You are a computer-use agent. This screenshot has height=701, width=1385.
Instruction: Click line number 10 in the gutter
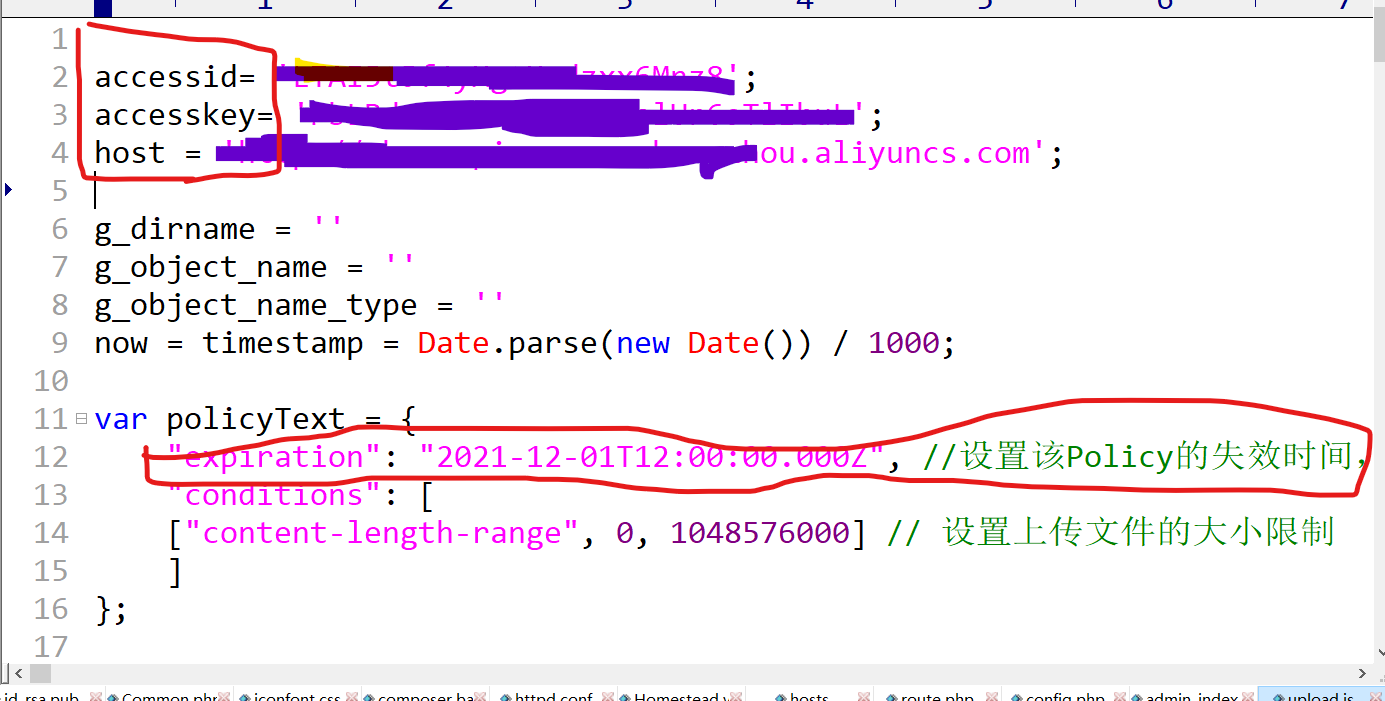tap(51, 381)
